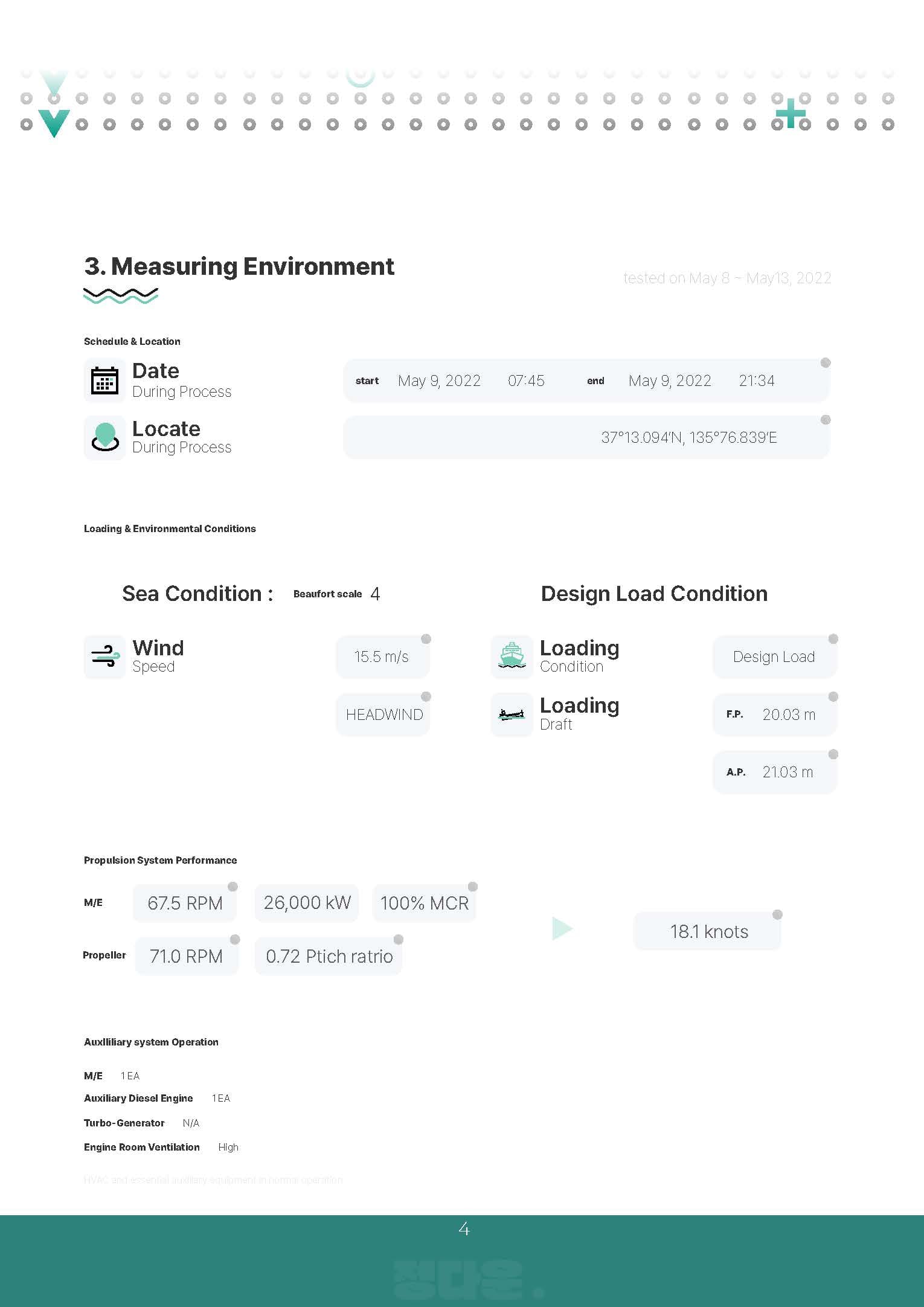This screenshot has width=924, height=1307.
Task: Click the 100% MCR value box
Action: [424, 904]
